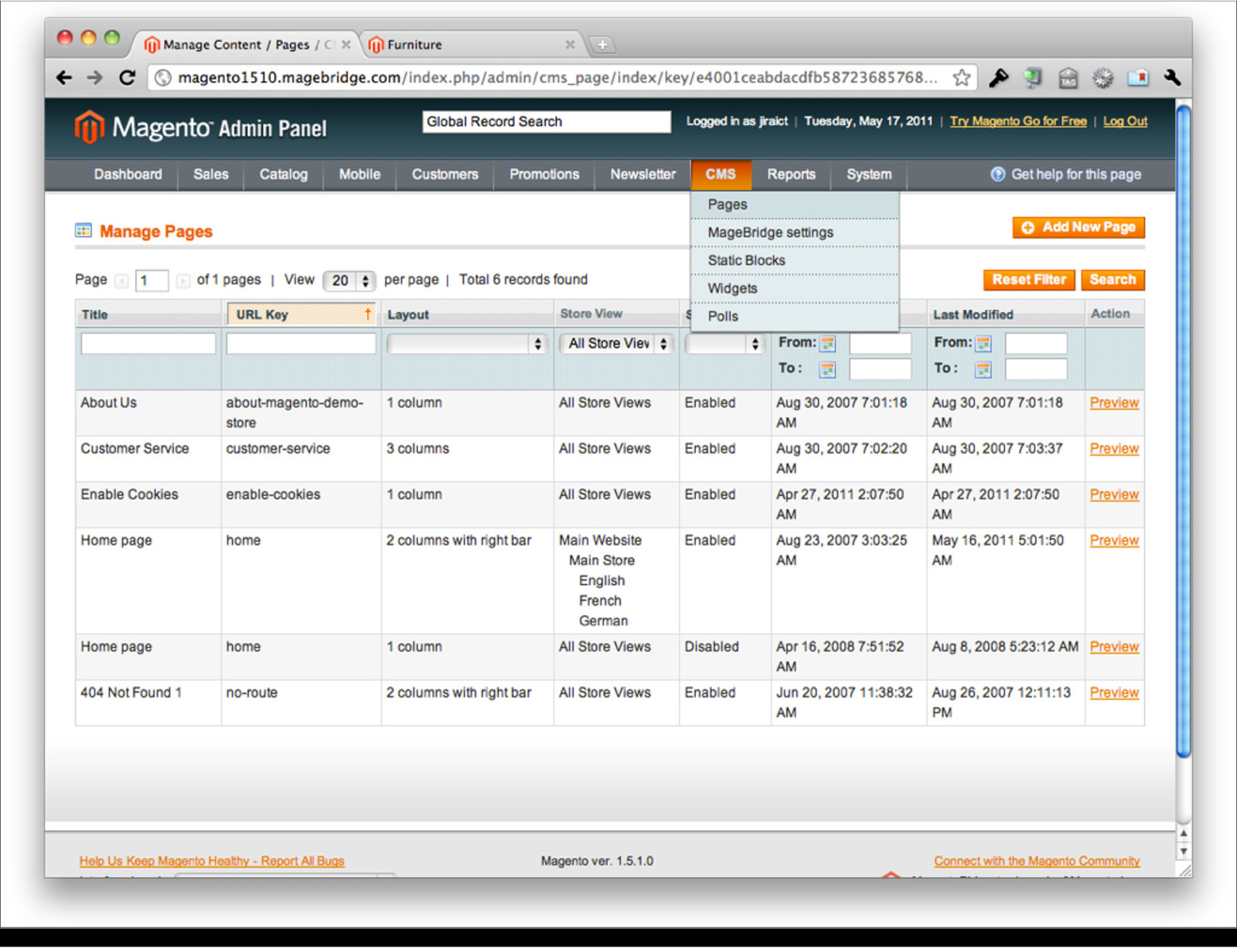1237x952 pixels.
Task: Select Pages from CMS dropdown
Action: tap(795, 205)
